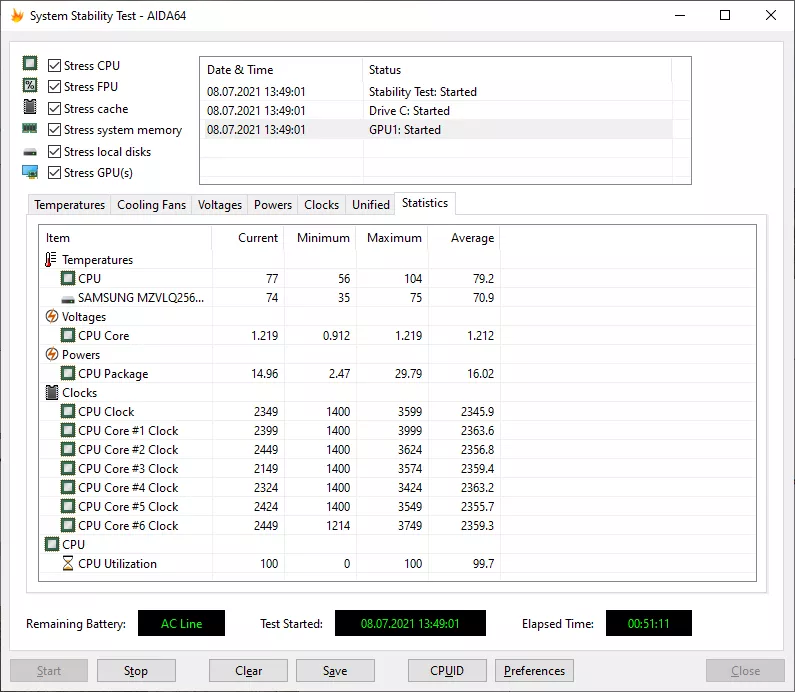Click the green icon of CPU Core #3 Clock

(67, 468)
